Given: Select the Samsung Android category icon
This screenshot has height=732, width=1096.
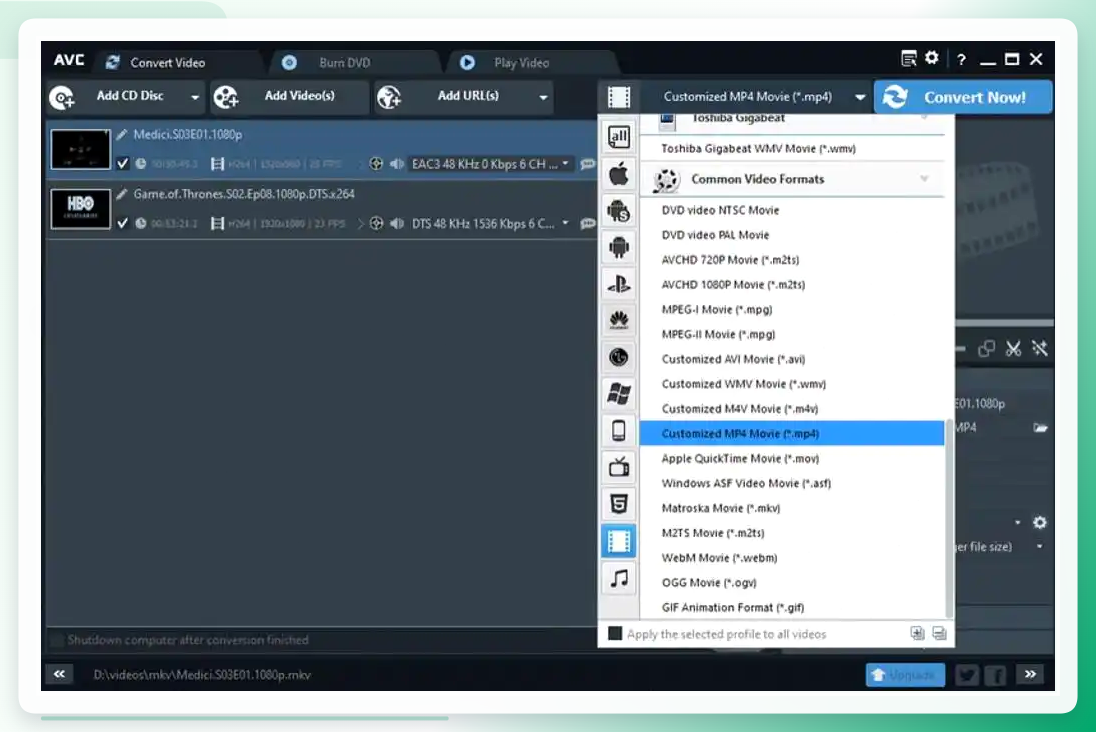Looking at the screenshot, I should (x=619, y=210).
